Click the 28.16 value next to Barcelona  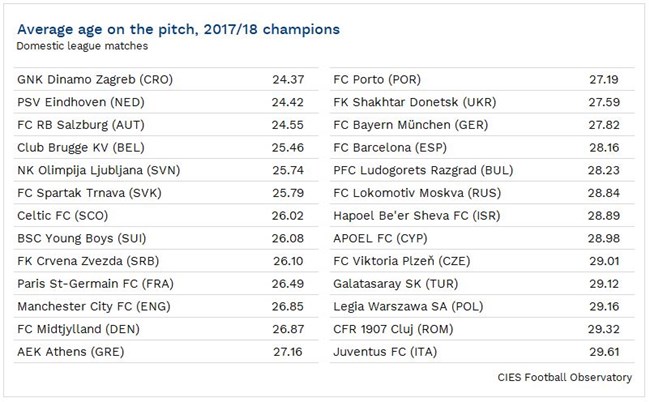(605, 147)
